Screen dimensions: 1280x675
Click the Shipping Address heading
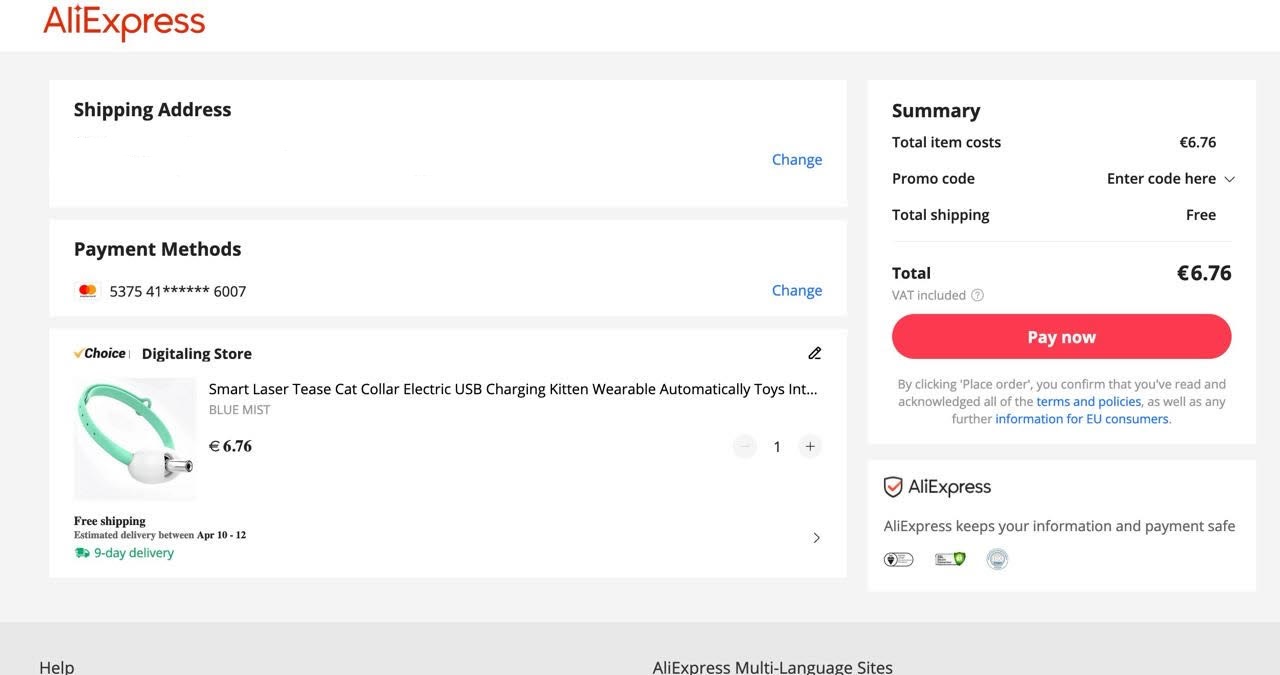(152, 110)
